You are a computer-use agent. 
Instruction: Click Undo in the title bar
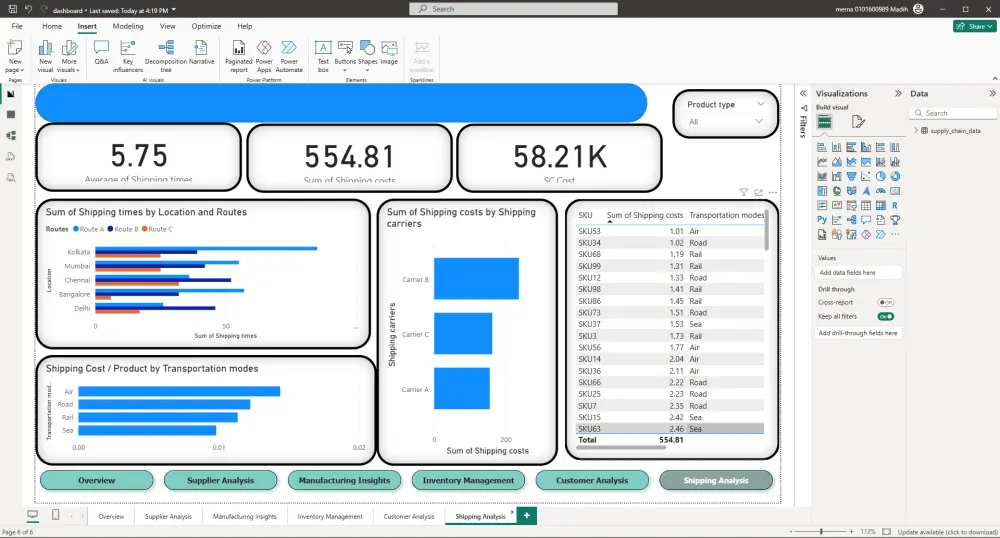click(x=28, y=9)
